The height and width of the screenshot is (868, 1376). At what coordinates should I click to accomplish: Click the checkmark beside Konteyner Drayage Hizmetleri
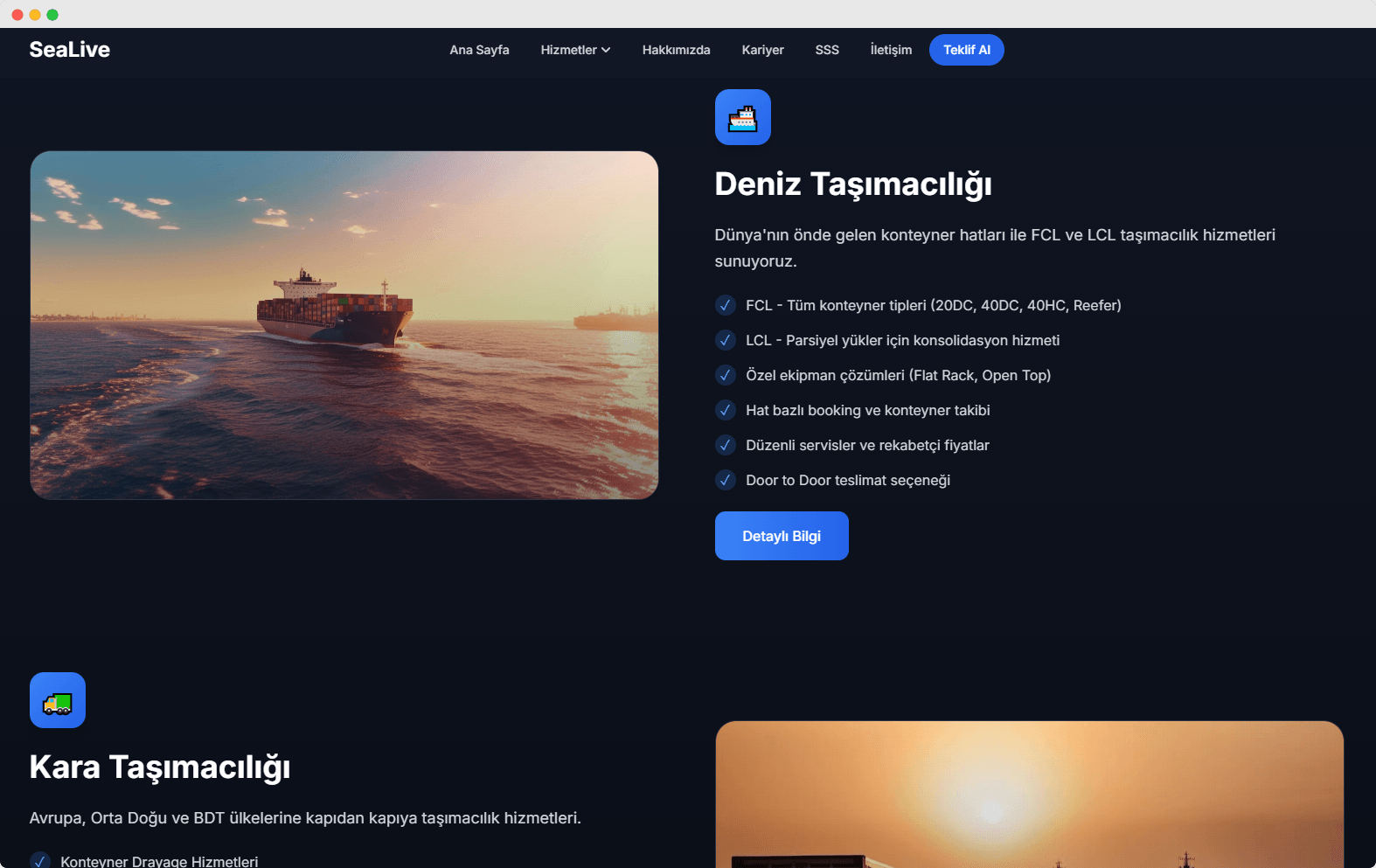point(40,861)
